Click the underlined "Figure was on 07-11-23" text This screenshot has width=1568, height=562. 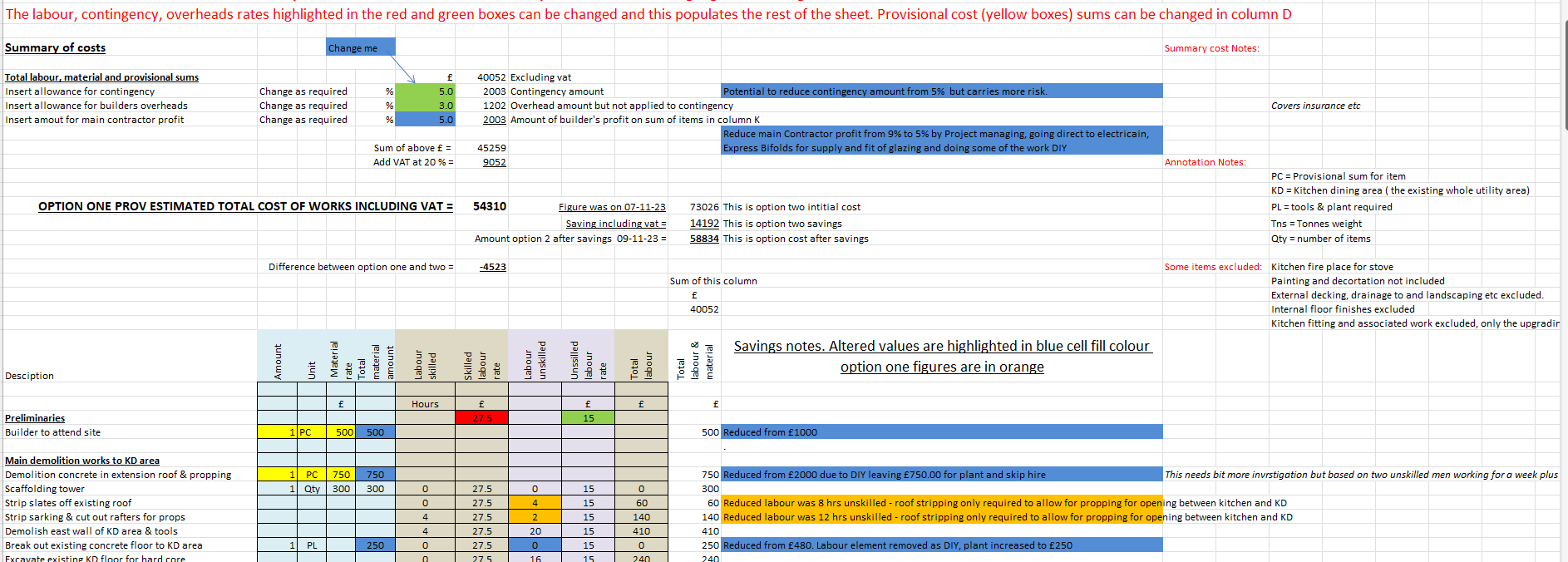click(612, 207)
